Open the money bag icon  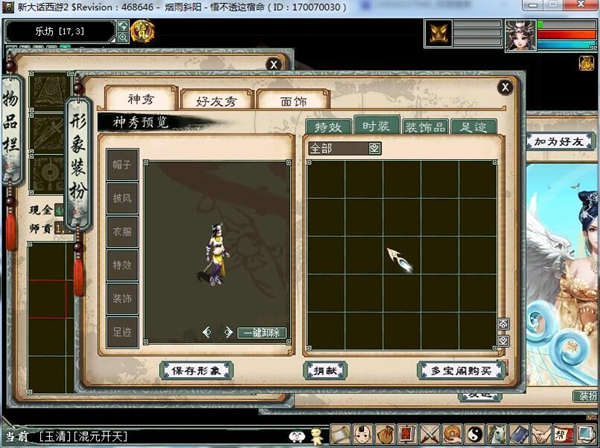pyautogui.click(x=384, y=435)
